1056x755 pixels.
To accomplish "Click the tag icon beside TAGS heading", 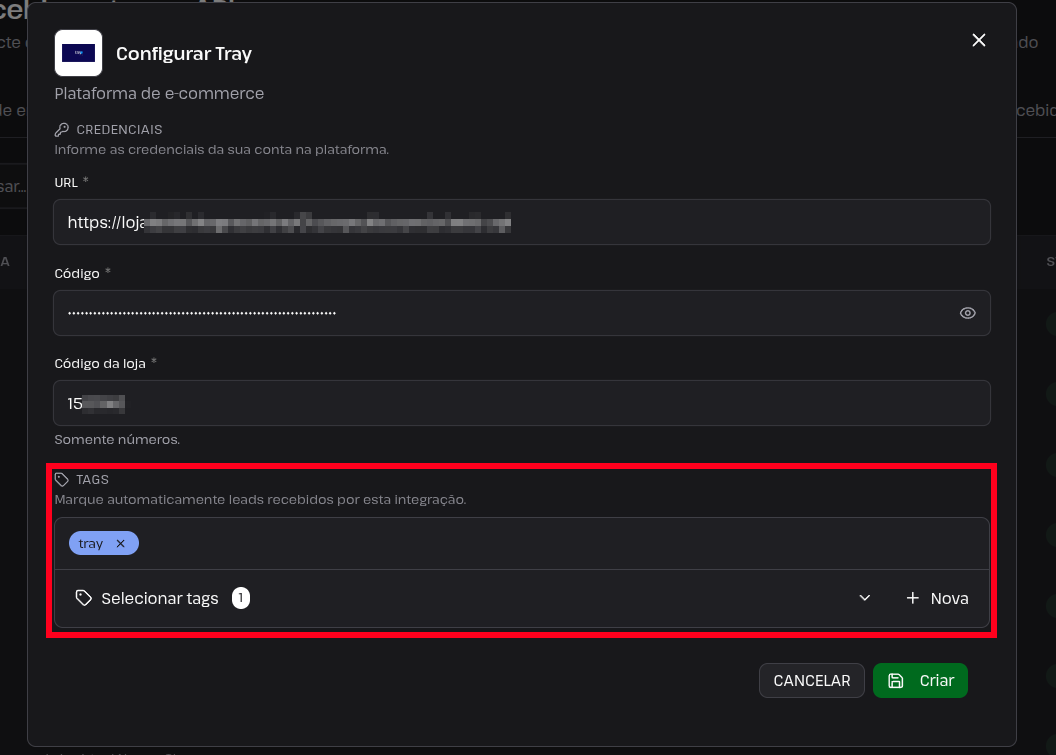I will pos(62,480).
